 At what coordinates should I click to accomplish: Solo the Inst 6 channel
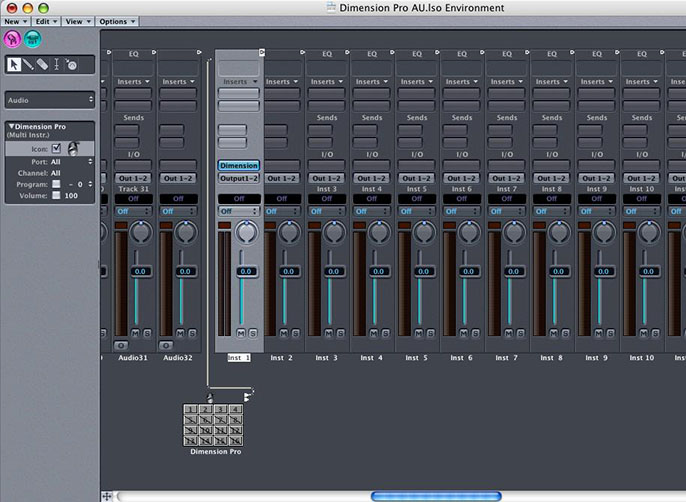pyautogui.click(x=475, y=333)
